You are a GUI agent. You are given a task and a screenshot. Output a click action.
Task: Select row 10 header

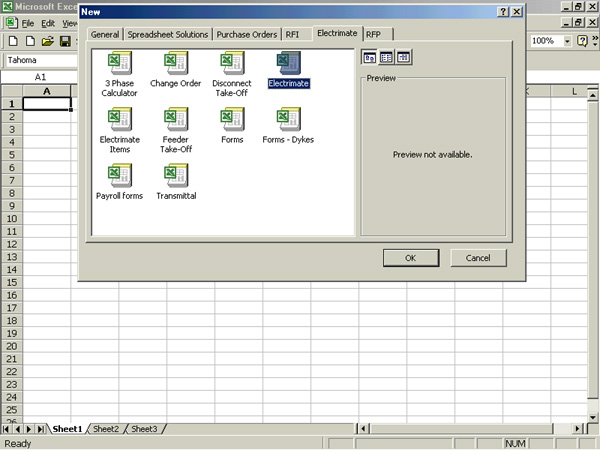[x=12, y=218]
